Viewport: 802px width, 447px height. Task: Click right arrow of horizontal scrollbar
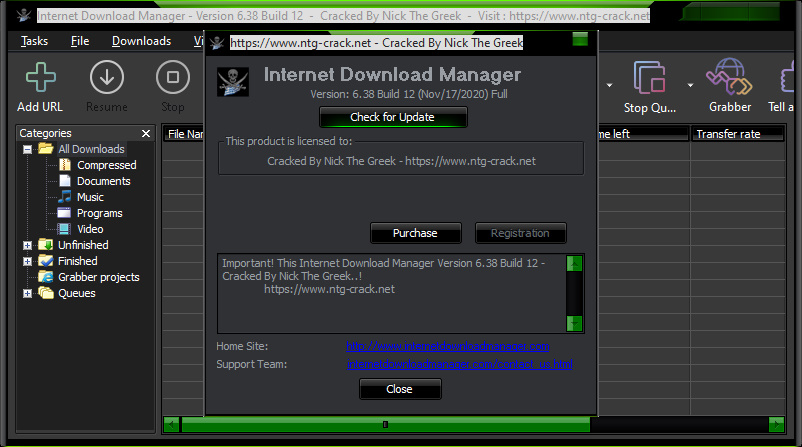[x=776, y=424]
